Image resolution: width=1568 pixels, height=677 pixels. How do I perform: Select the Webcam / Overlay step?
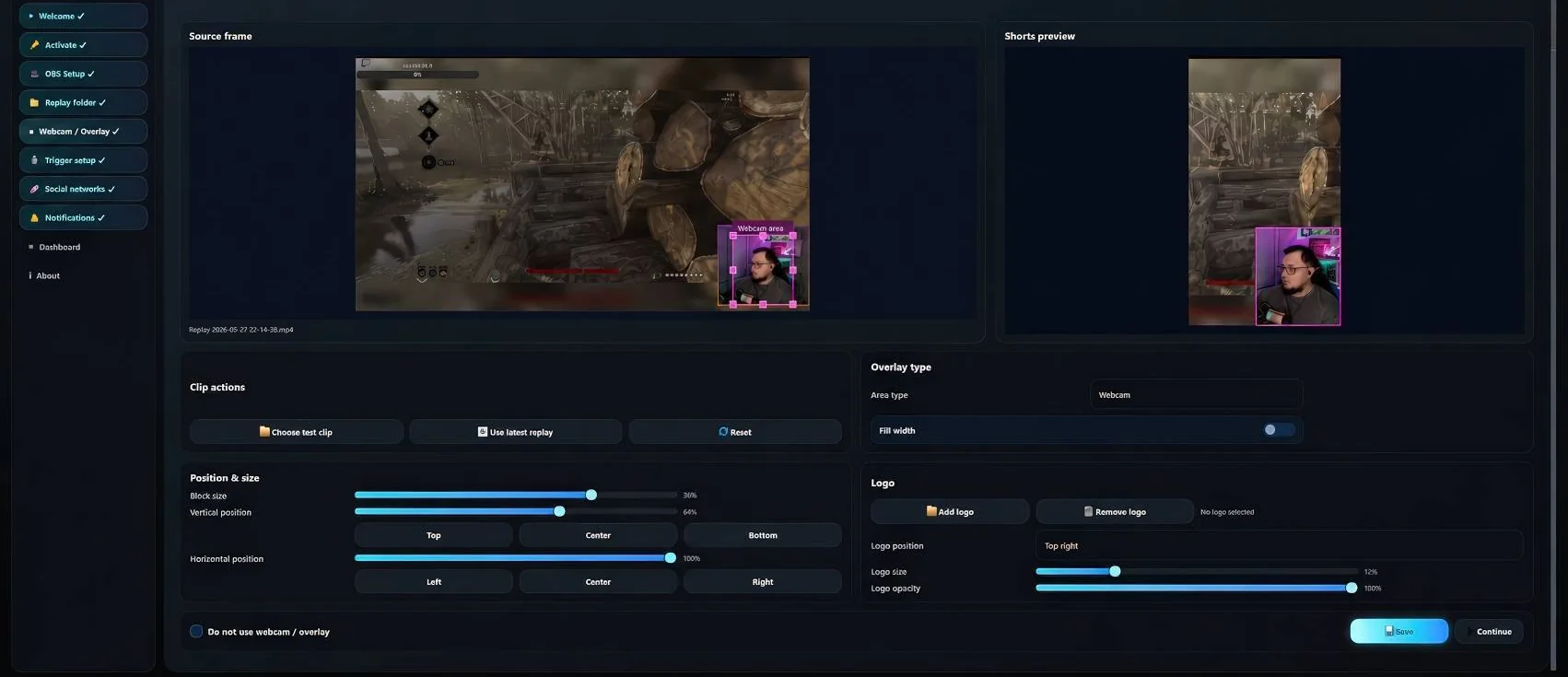point(83,131)
